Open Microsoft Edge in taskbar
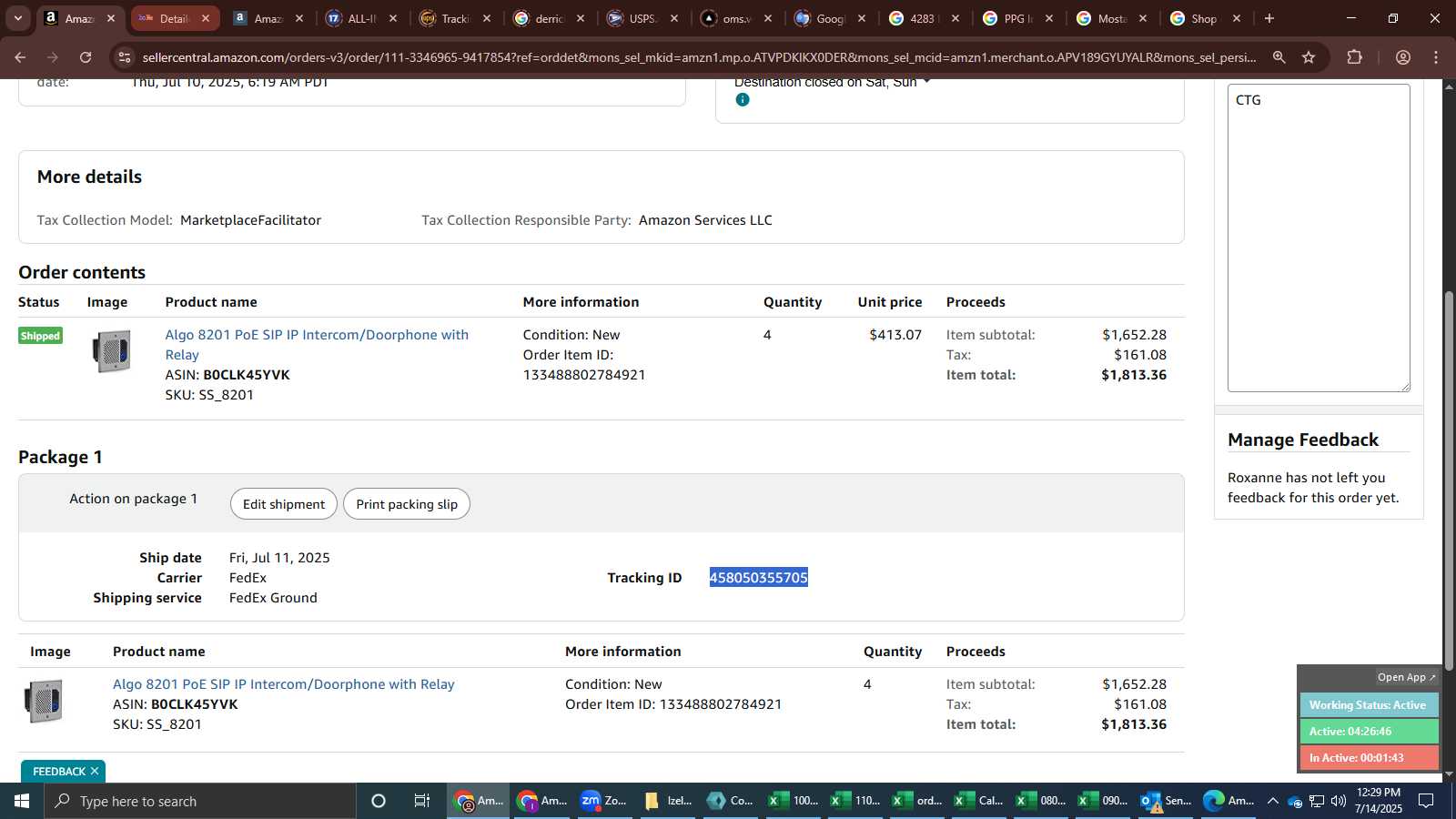This screenshot has width=1456, height=819. [1228, 801]
